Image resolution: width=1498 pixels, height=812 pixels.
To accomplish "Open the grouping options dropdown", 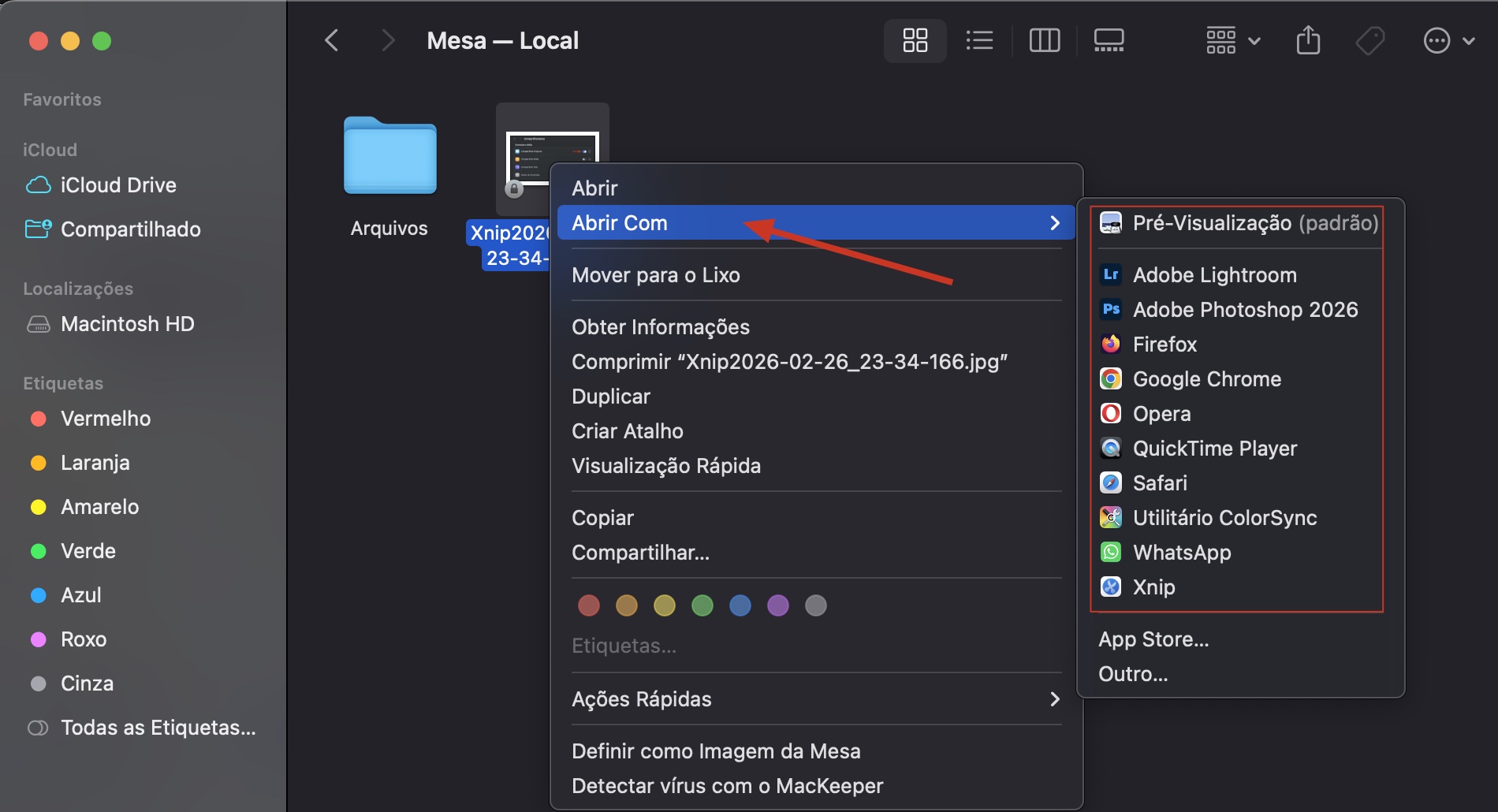I will [1231, 39].
